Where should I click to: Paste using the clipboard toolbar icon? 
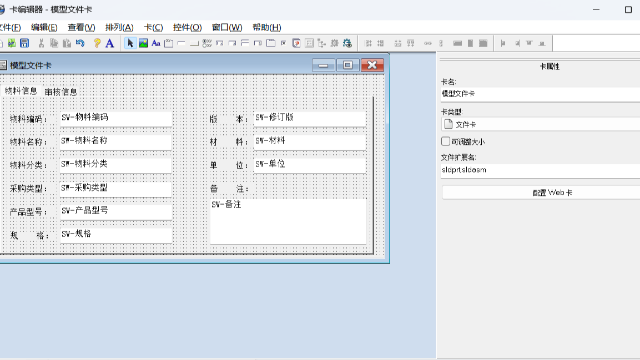67,43
